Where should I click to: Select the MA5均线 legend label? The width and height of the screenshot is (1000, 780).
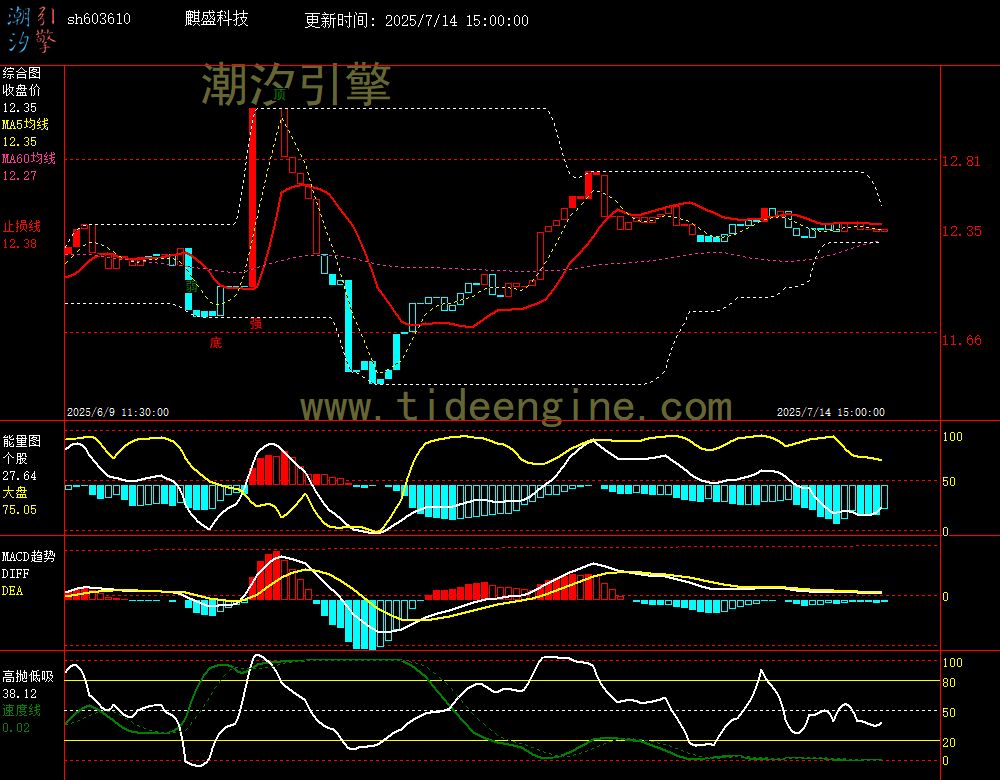pos(26,124)
